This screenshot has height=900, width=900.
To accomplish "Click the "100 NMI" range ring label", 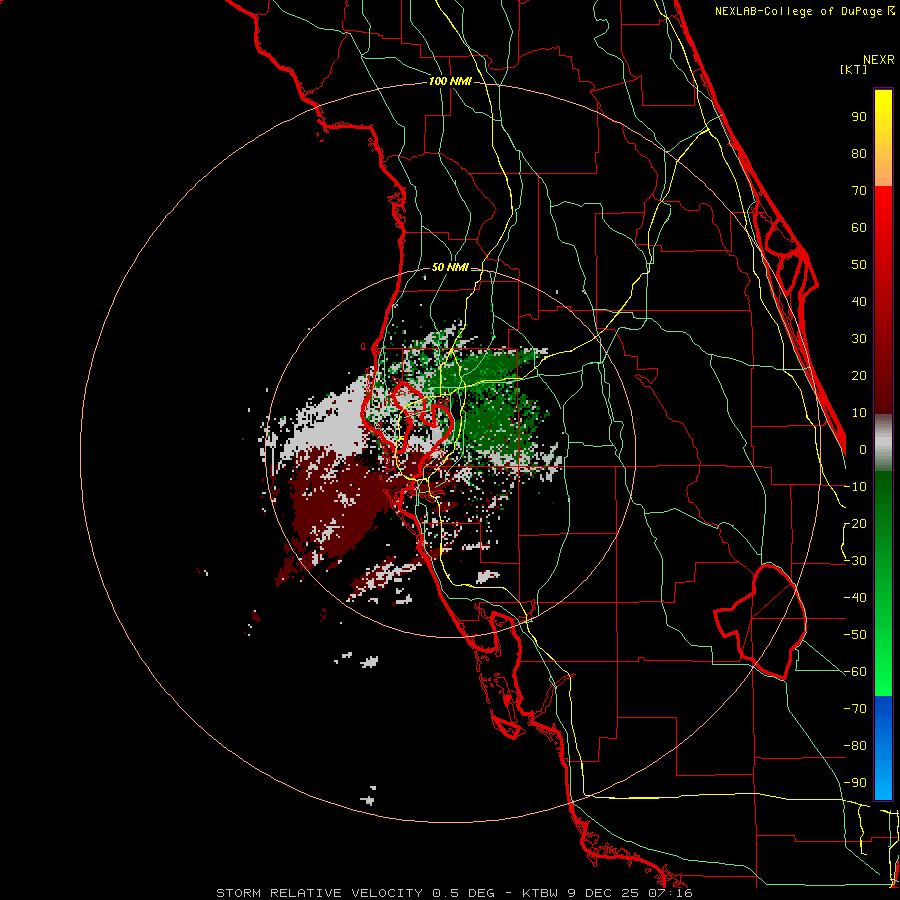I will [450, 82].
